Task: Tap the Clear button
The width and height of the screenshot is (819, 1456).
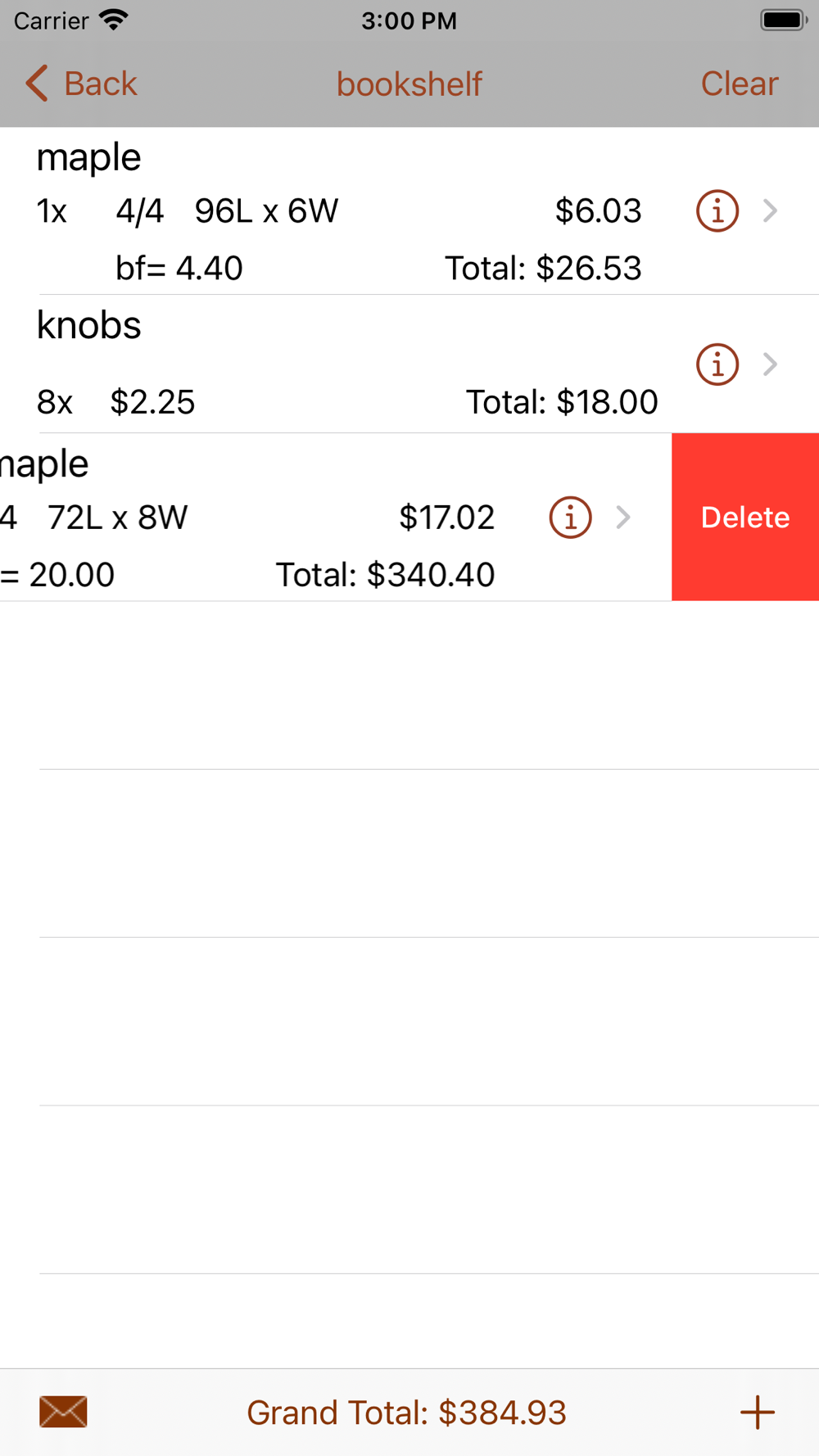Action: pos(739,84)
